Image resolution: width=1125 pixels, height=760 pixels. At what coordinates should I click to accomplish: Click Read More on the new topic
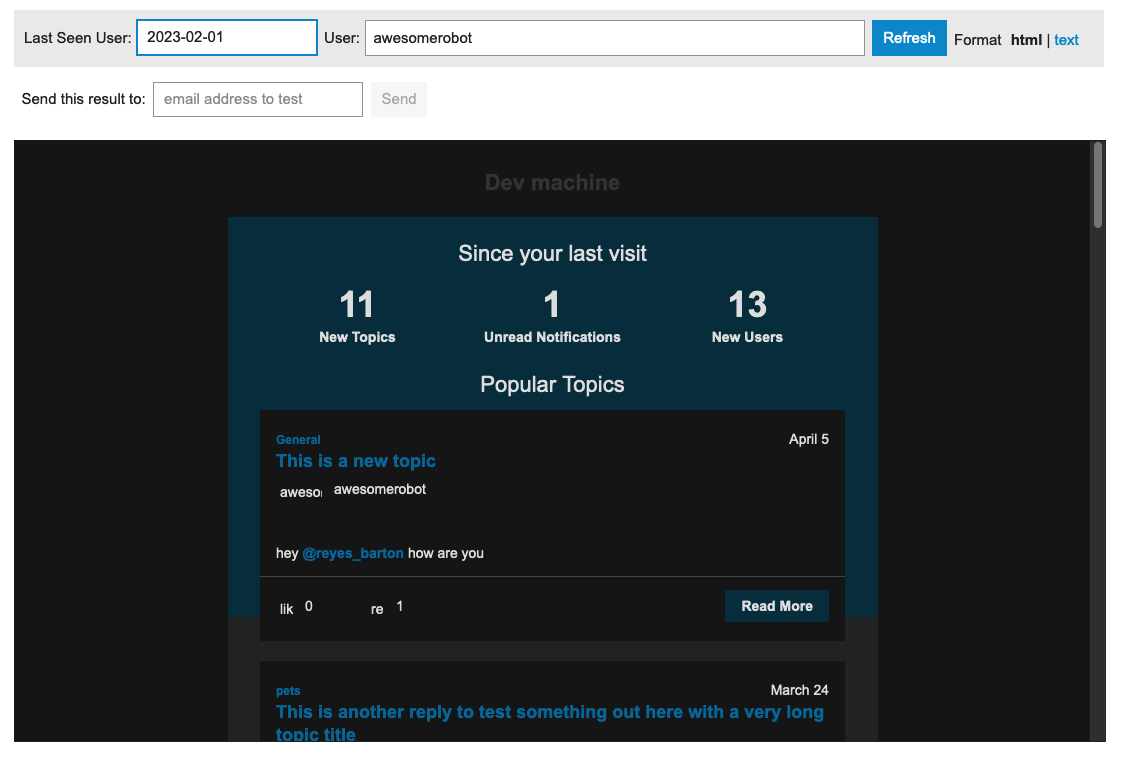(777, 605)
